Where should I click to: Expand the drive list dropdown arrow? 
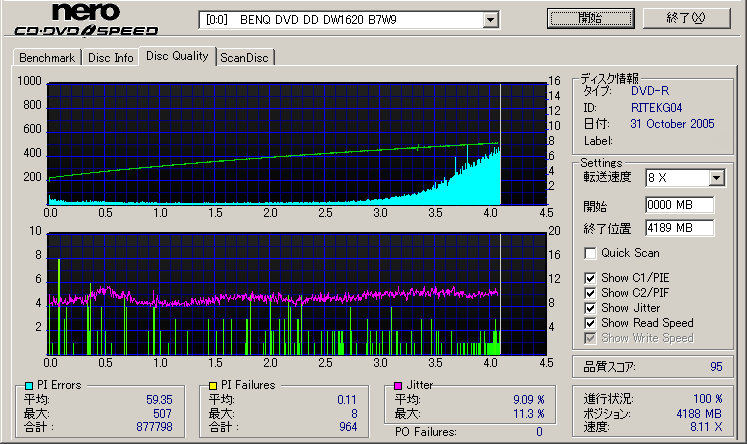point(490,20)
